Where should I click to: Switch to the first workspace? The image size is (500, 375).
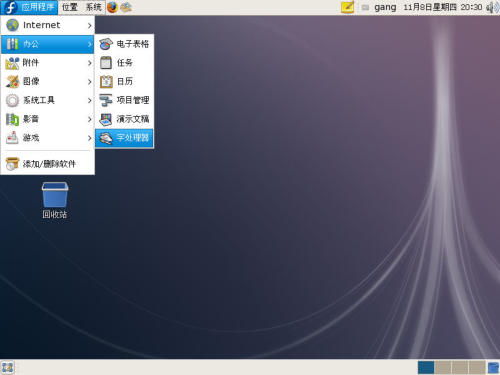[426, 367]
